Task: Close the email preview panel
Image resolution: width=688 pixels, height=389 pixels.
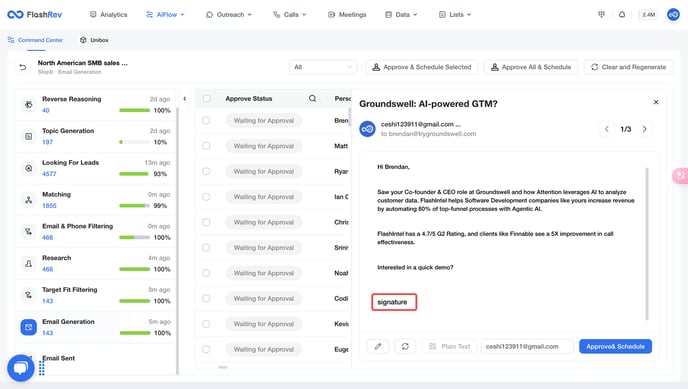Action: [x=656, y=102]
